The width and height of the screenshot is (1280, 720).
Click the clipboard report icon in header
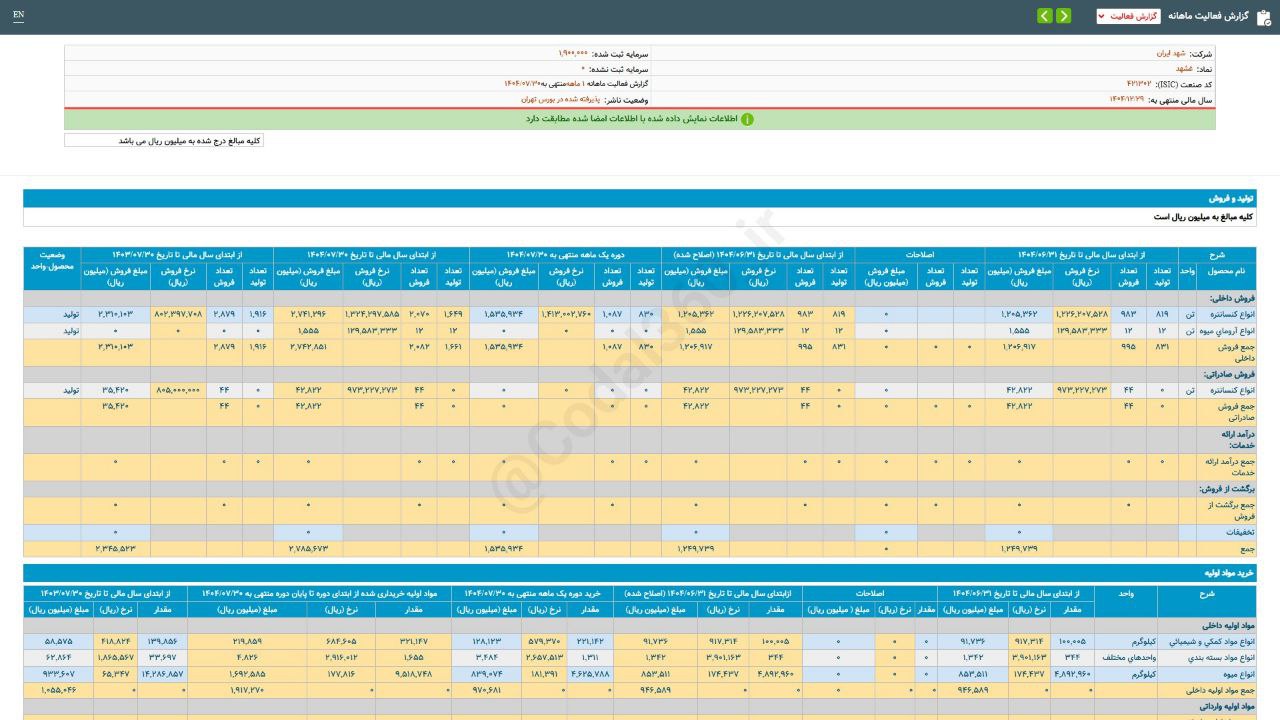[x=1263, y=16]
